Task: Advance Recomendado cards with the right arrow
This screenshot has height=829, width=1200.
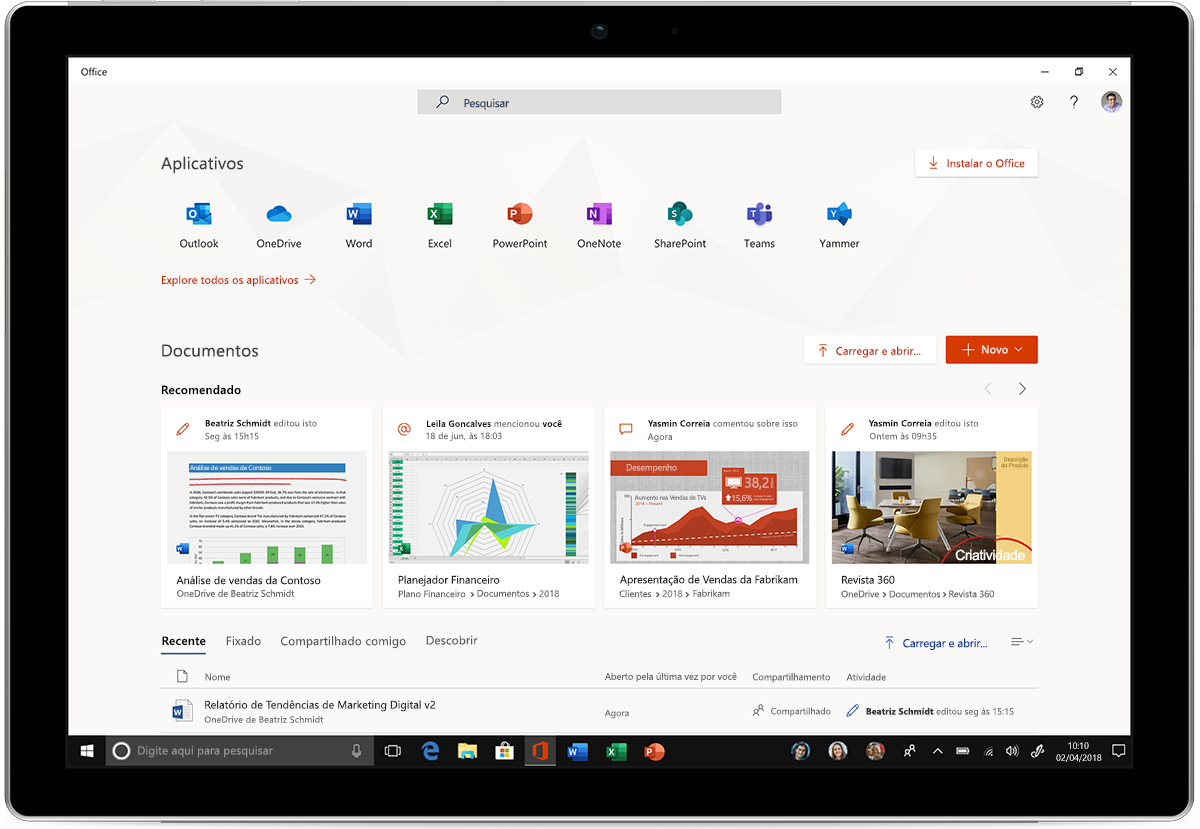Action: pyautogui.click(x=1022, y=388)
